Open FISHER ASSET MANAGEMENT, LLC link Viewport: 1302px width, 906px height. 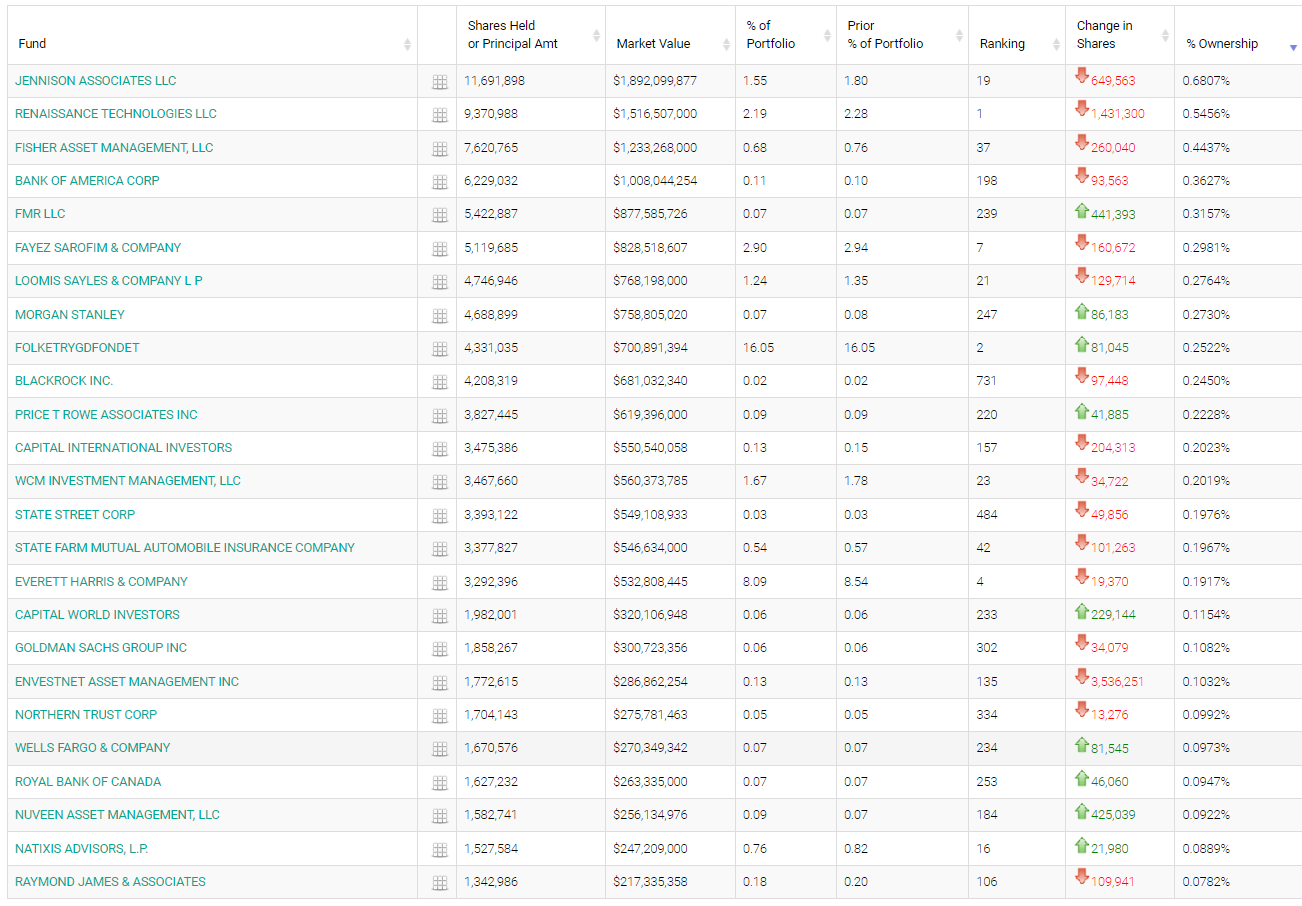coord(114,148)
